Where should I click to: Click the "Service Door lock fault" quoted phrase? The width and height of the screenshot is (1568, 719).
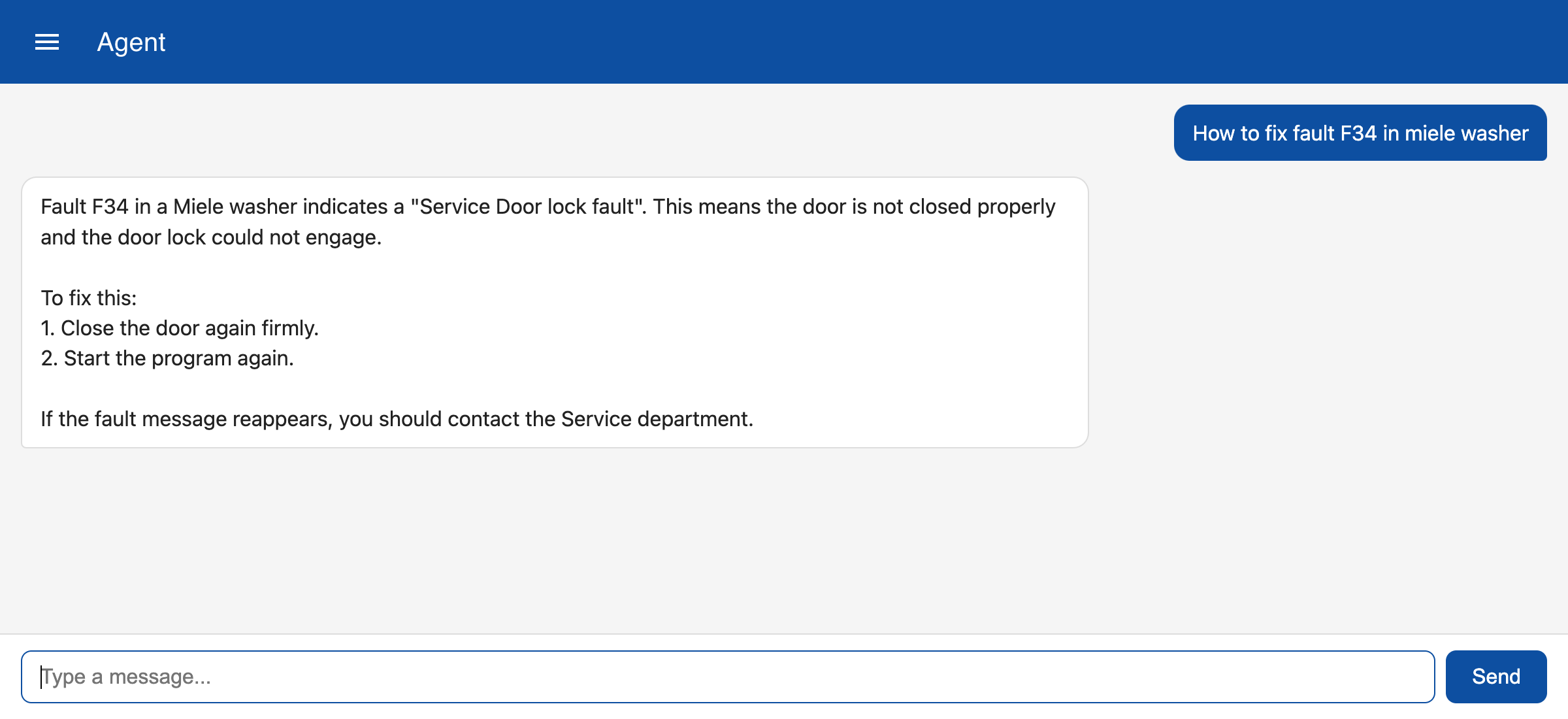coord(528,207)
